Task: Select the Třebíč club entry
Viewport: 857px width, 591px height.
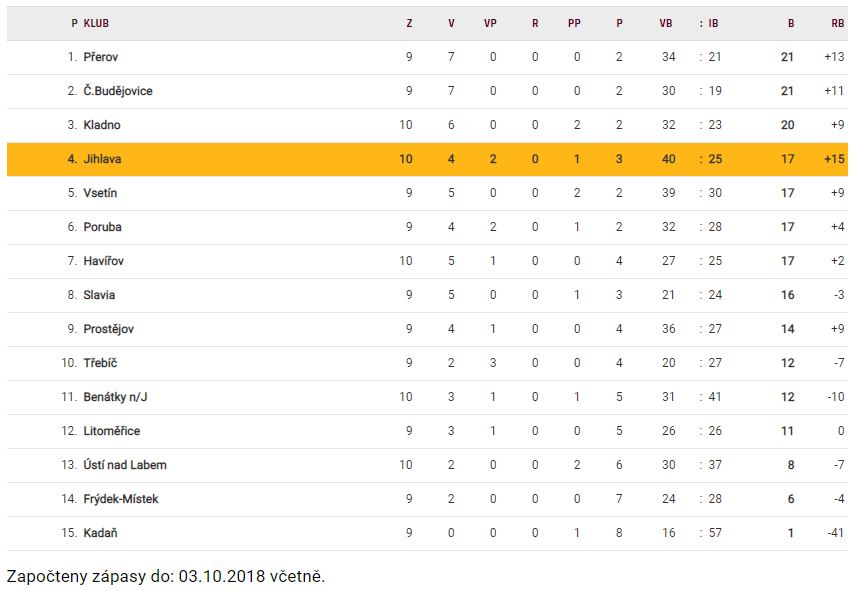Action: click(101, 363)
